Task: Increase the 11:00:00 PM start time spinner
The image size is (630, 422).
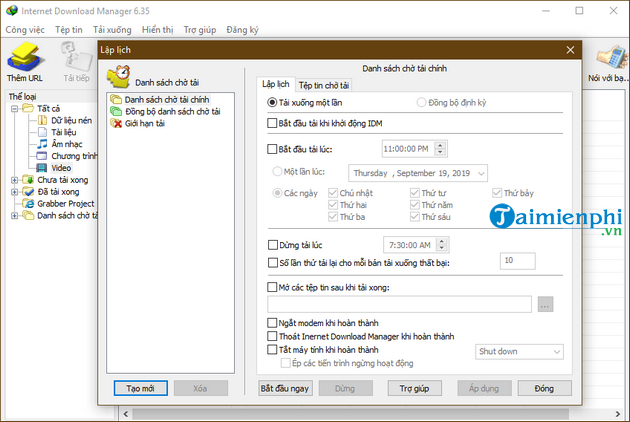Action: pyautogui.click(x=440, y=145)
